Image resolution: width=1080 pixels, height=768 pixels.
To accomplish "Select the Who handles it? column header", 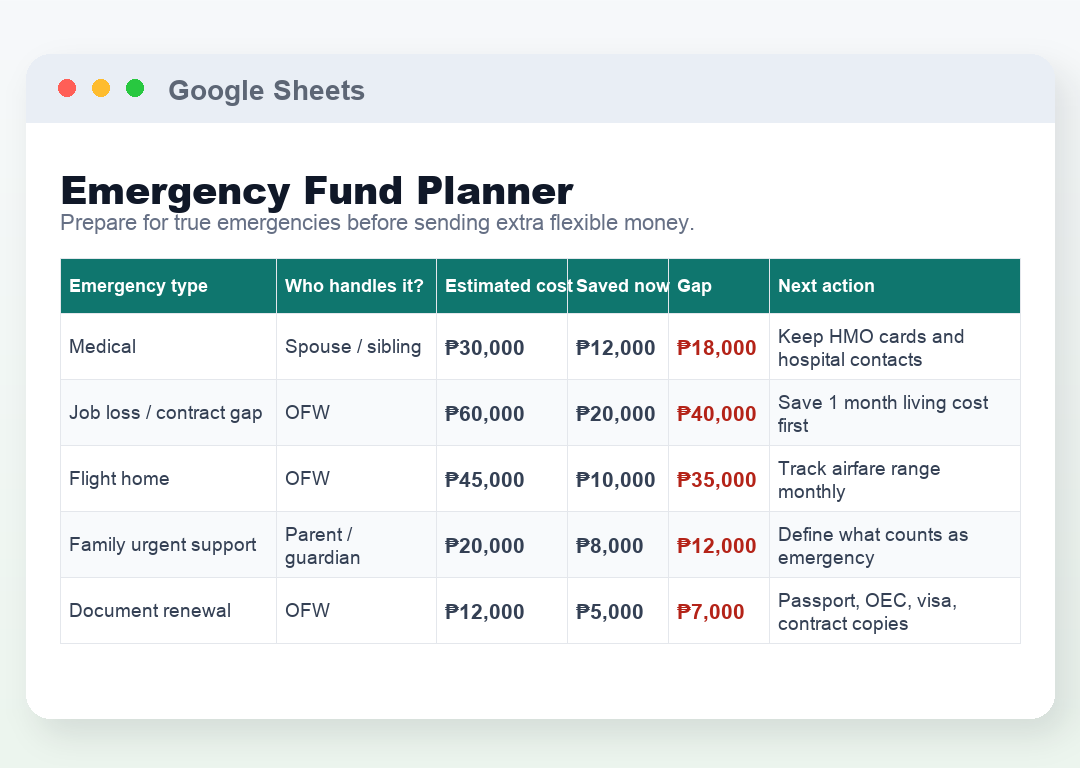I will point(356,286).
